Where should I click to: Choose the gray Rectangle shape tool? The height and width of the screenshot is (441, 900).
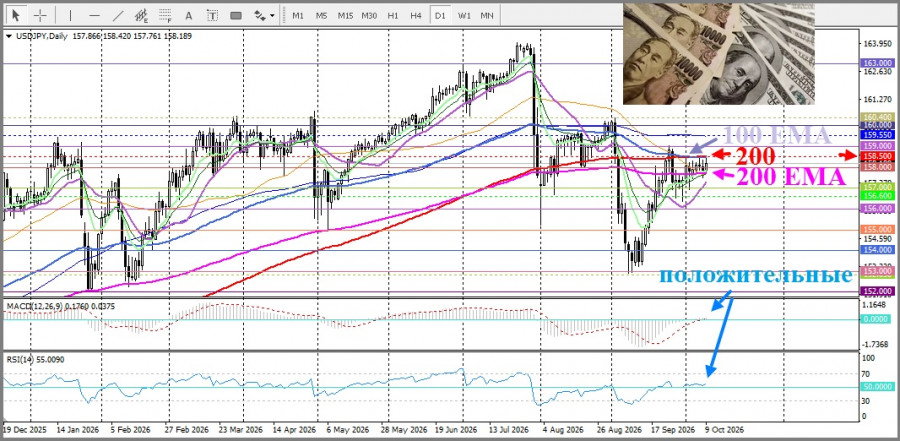[x=236, y=16]
